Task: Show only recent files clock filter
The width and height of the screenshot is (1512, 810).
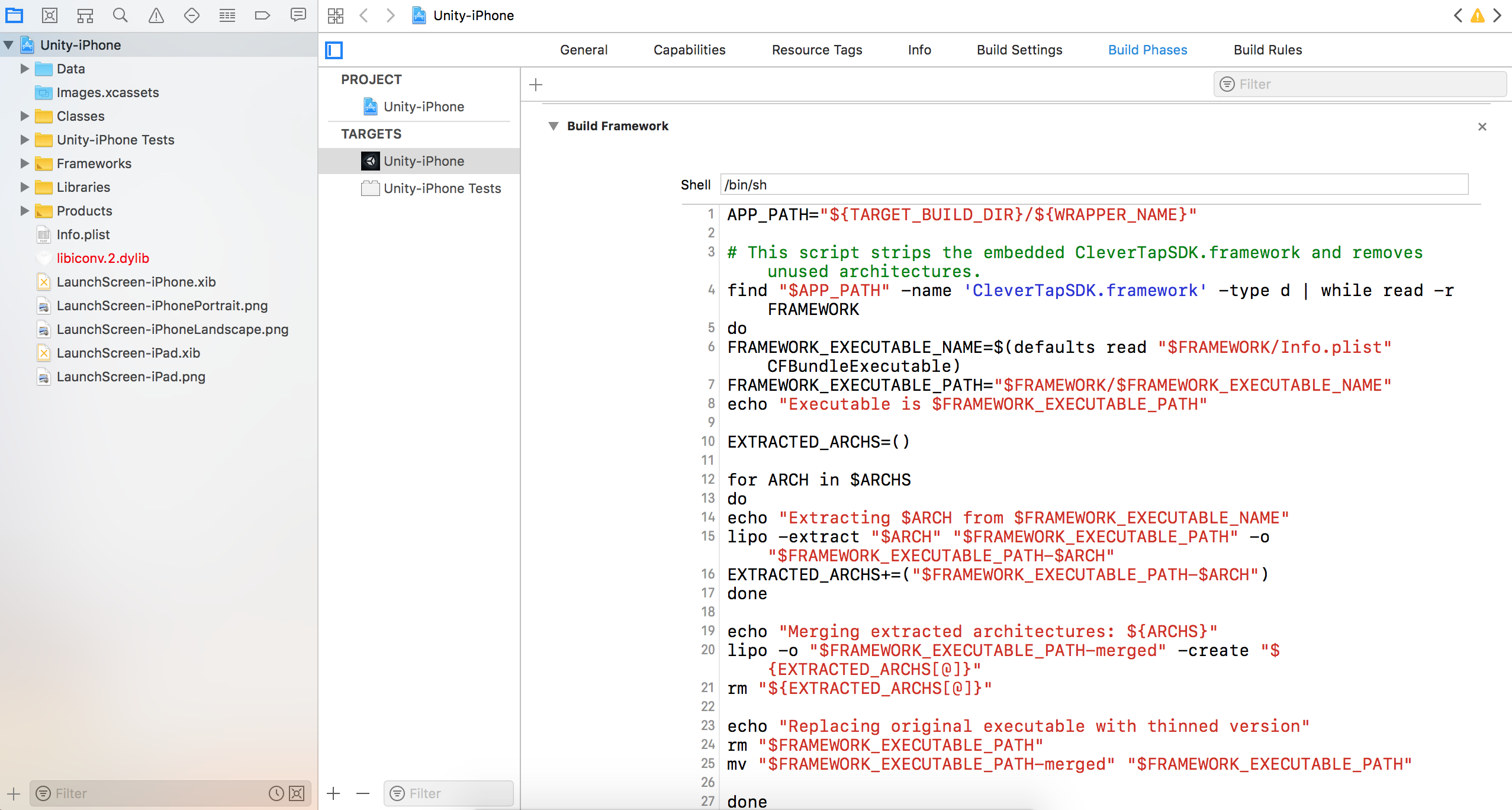Action: click(276, 793)
